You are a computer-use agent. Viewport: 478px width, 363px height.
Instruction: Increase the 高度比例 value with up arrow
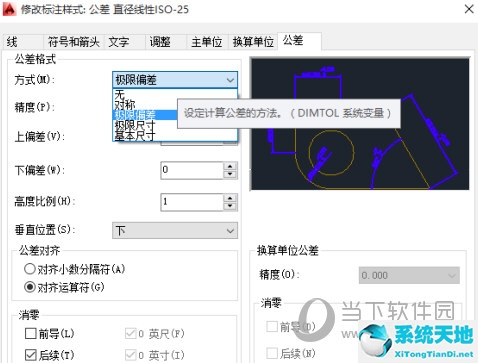click(x=230, y=198)
